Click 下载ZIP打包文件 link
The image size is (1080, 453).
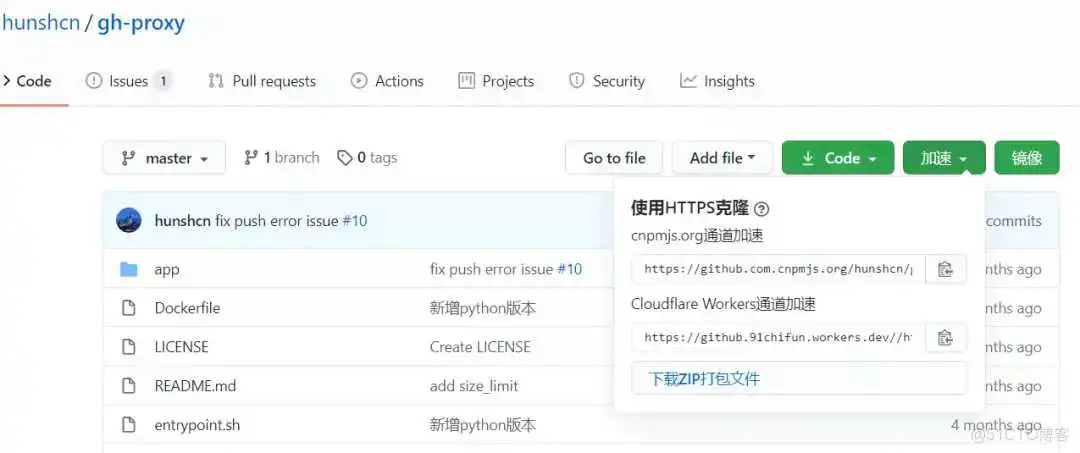(705, 378)
